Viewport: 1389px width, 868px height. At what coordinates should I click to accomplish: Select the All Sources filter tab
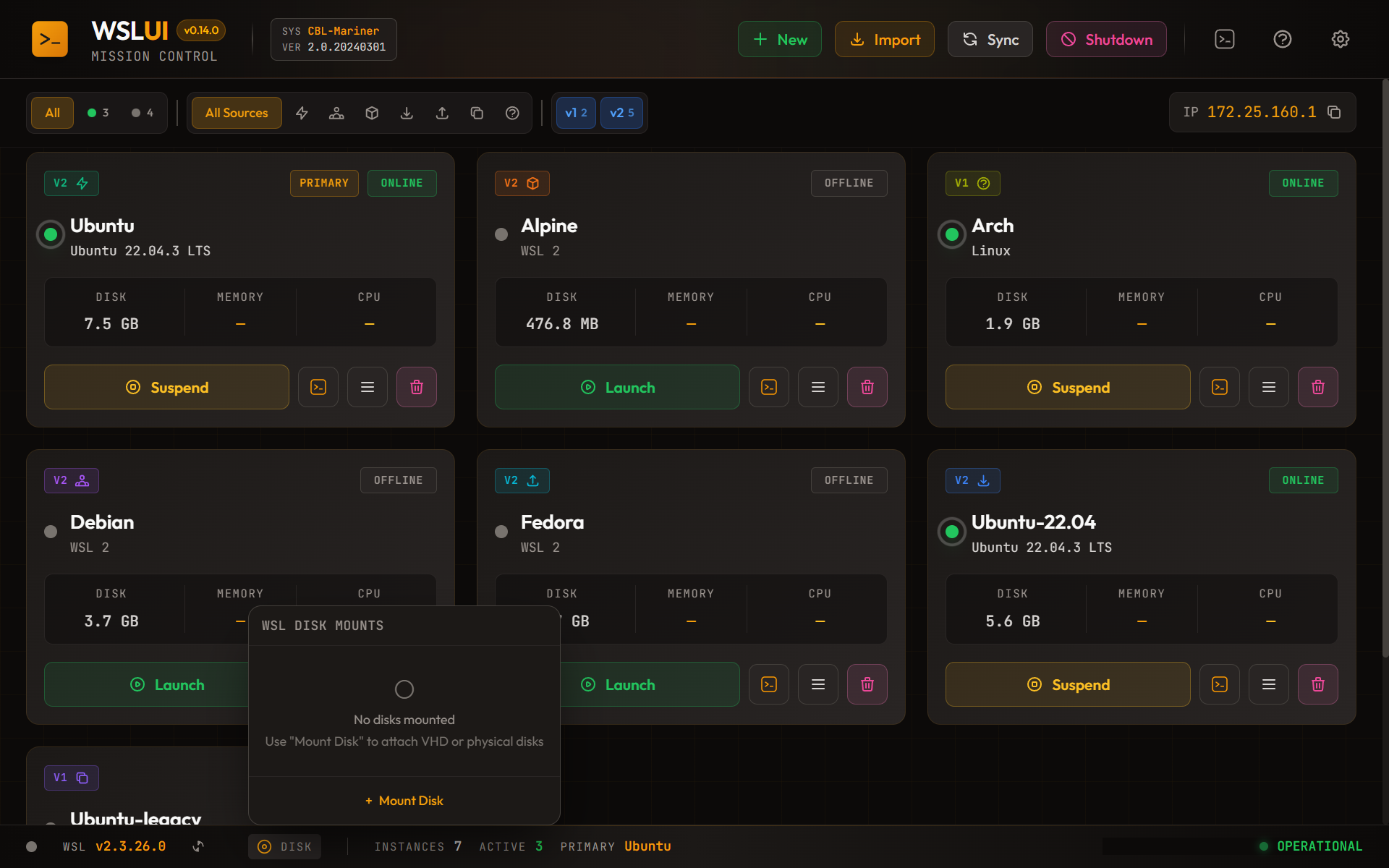[x=237, y=113]
